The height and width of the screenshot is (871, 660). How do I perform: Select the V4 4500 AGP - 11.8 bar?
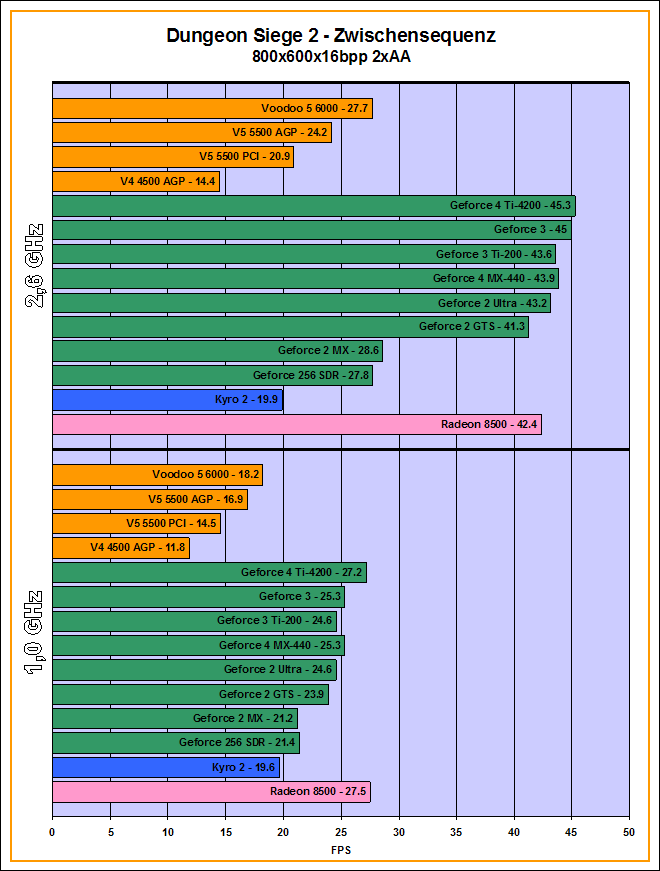pyautogui.click(x=120, y=548)
